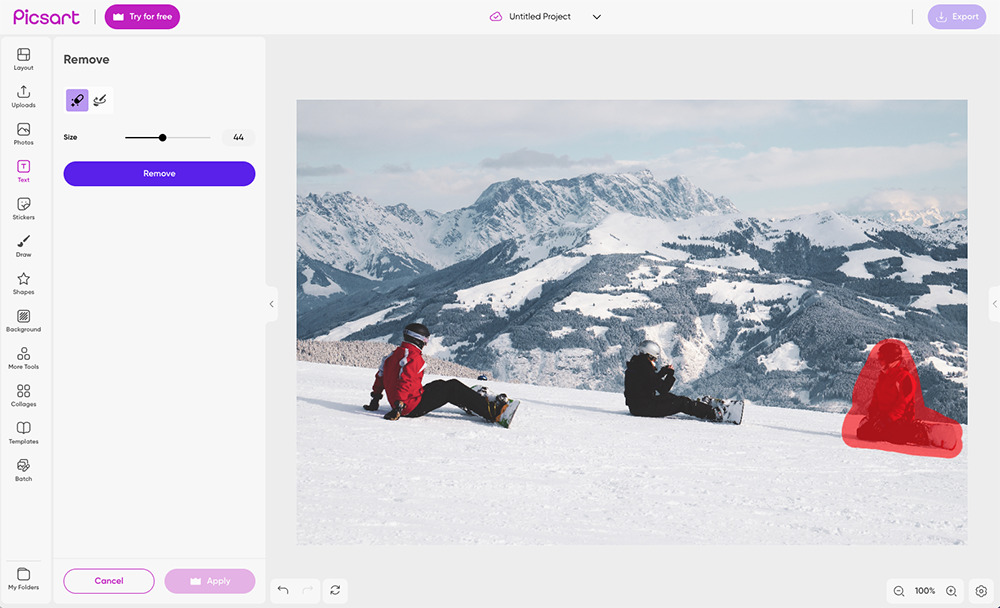Open More Tools in the sidebar
This screenshot has height=608, width=1000.
point(23,358)
